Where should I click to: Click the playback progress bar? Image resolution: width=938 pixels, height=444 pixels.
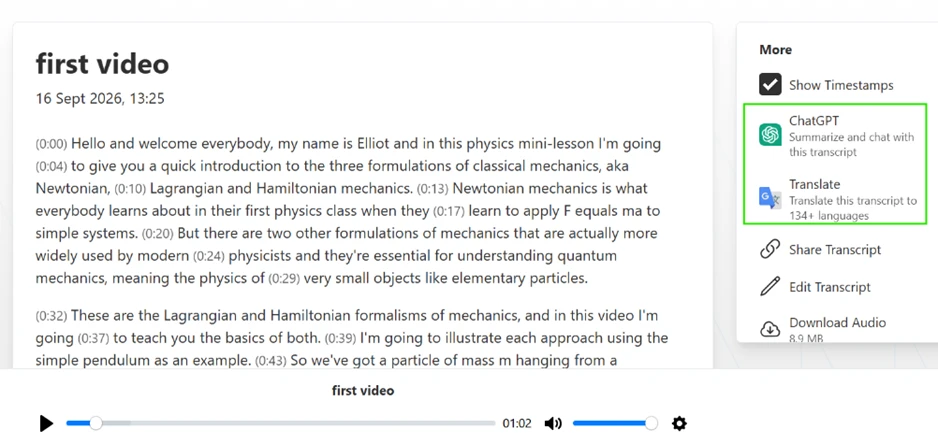click(x=281, y=424)
